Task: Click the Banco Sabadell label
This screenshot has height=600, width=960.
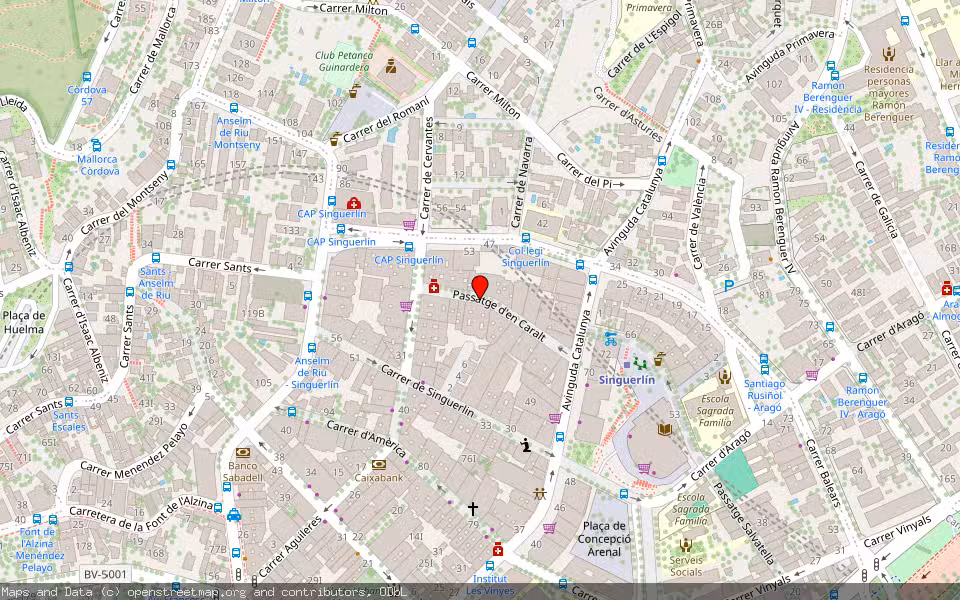Action: (x=245, y=470)
